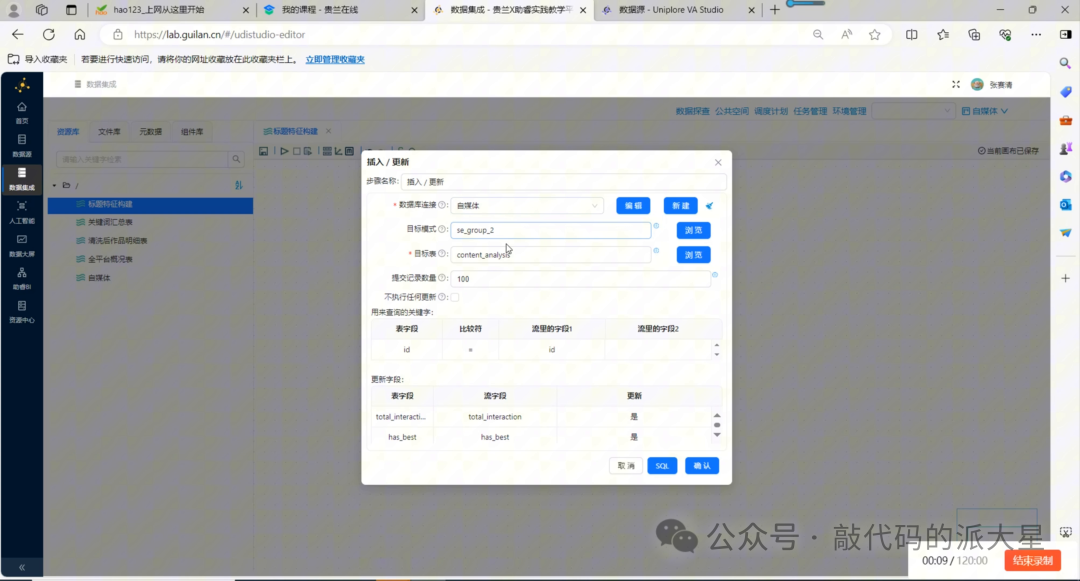Open 数据探查 link in top menu
The height and width of the screenshot is (581, 1080).
click(x=692, y=111)
